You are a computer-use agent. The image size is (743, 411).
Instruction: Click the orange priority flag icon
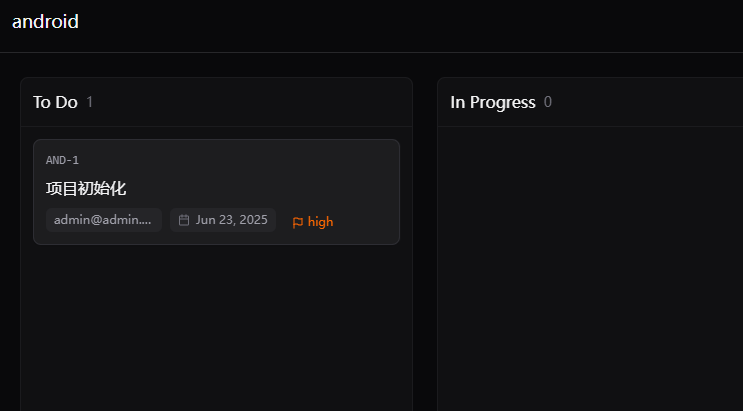click(298, 222)
